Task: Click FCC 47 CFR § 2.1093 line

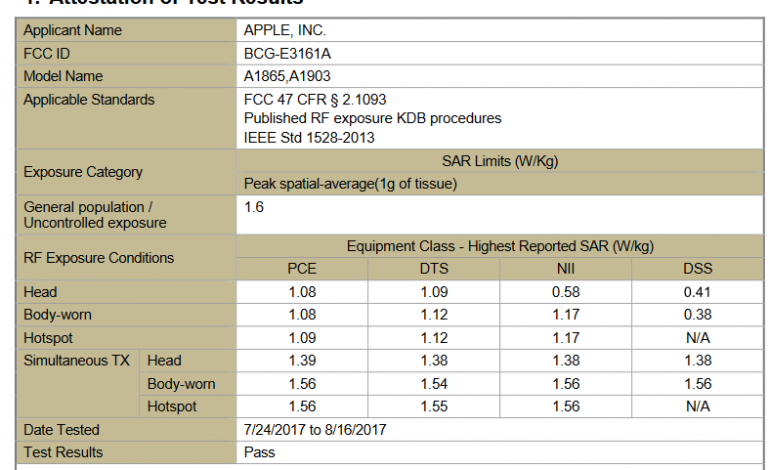Action: 315,100
